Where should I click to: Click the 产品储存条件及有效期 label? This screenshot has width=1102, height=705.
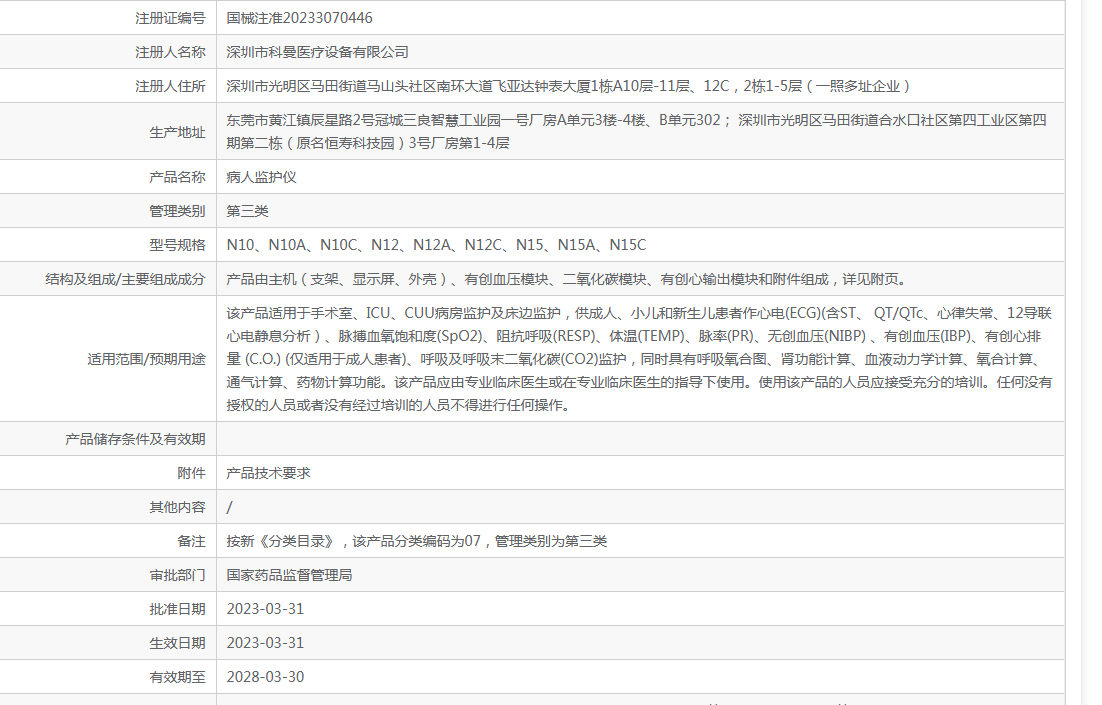(135, 439)
